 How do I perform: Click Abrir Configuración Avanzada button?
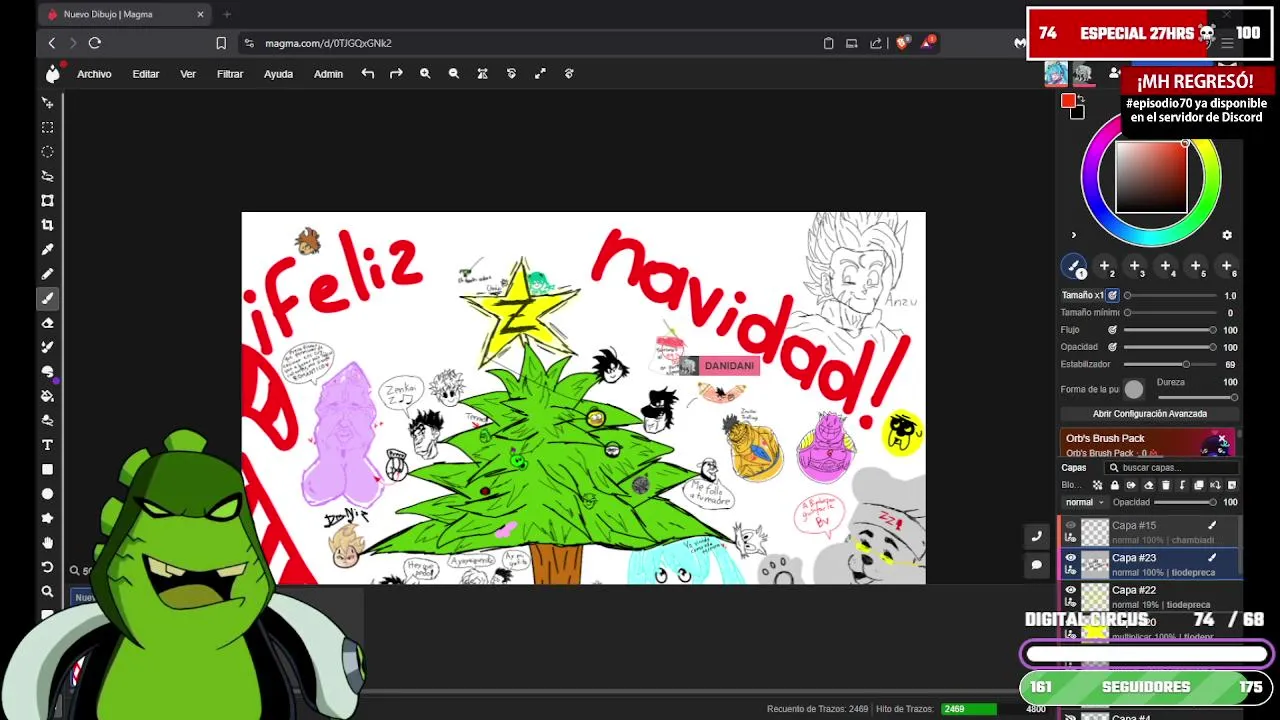[1149, 414]
